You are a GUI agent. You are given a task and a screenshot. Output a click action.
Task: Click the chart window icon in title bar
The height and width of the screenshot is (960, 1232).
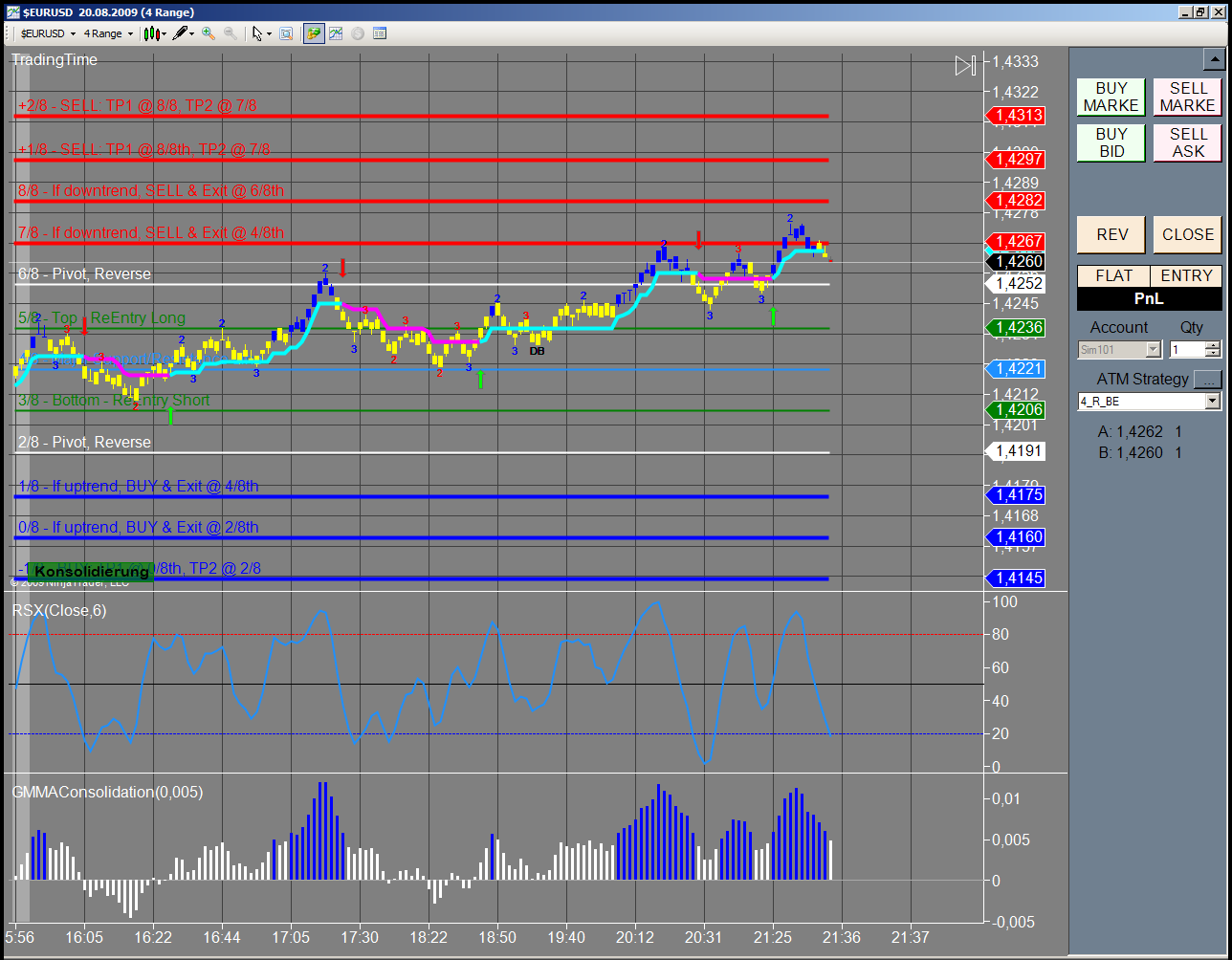click(11, 11)
